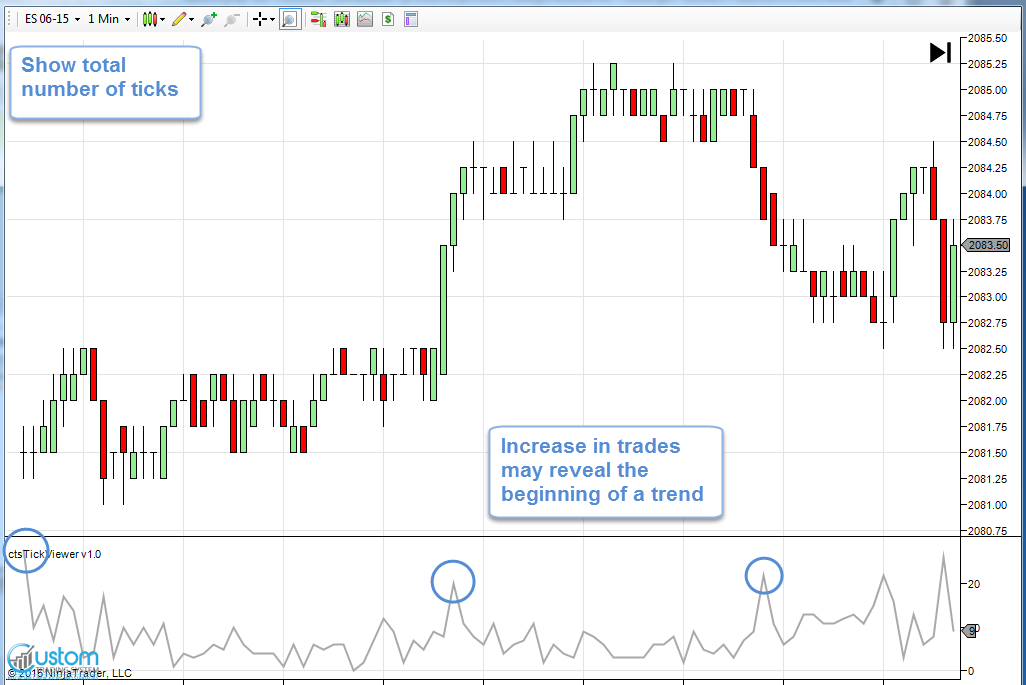This screenshot has width=1026, height=685.
Task: Expand the 1 Min interval selector
Action: [x=108, y=19]
